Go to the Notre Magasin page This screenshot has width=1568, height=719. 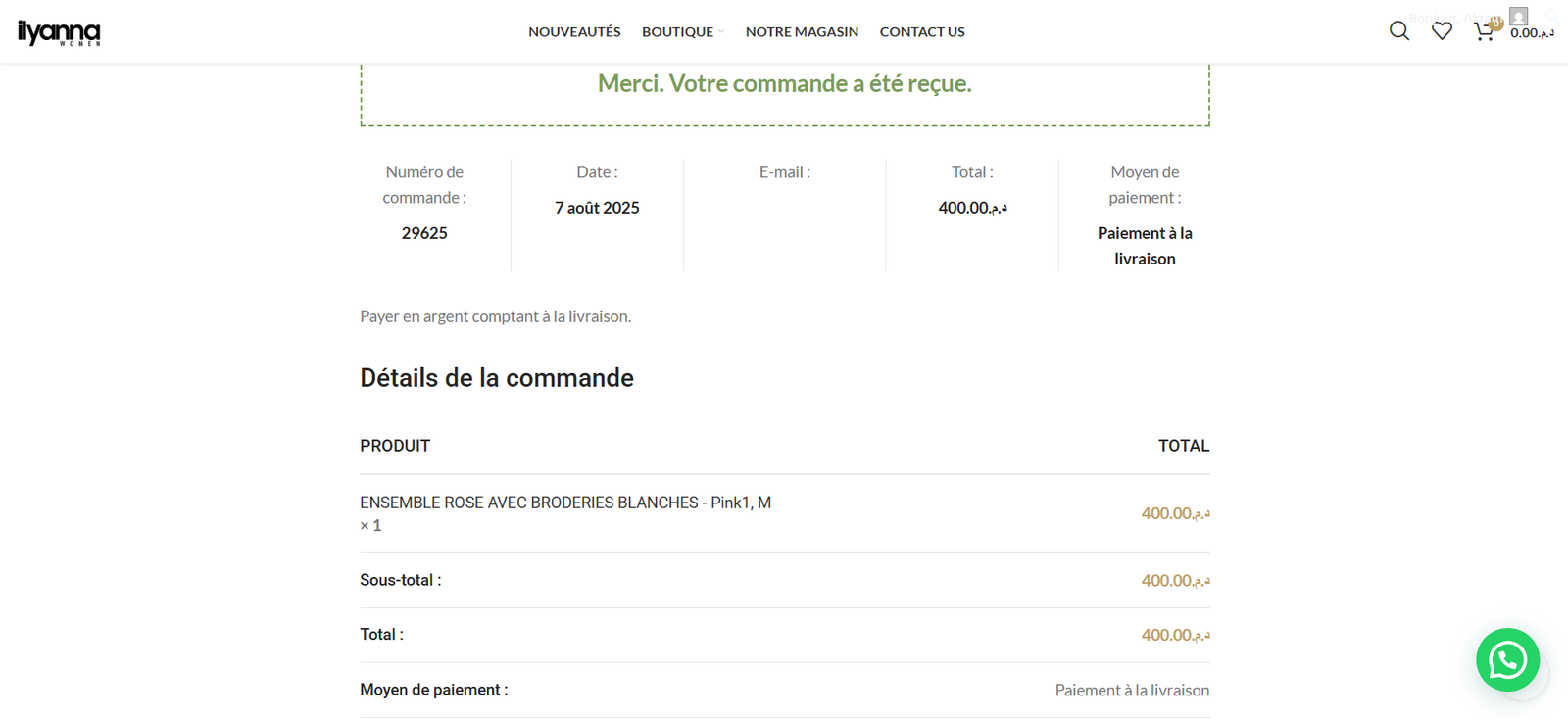click(x=802, y=32)
